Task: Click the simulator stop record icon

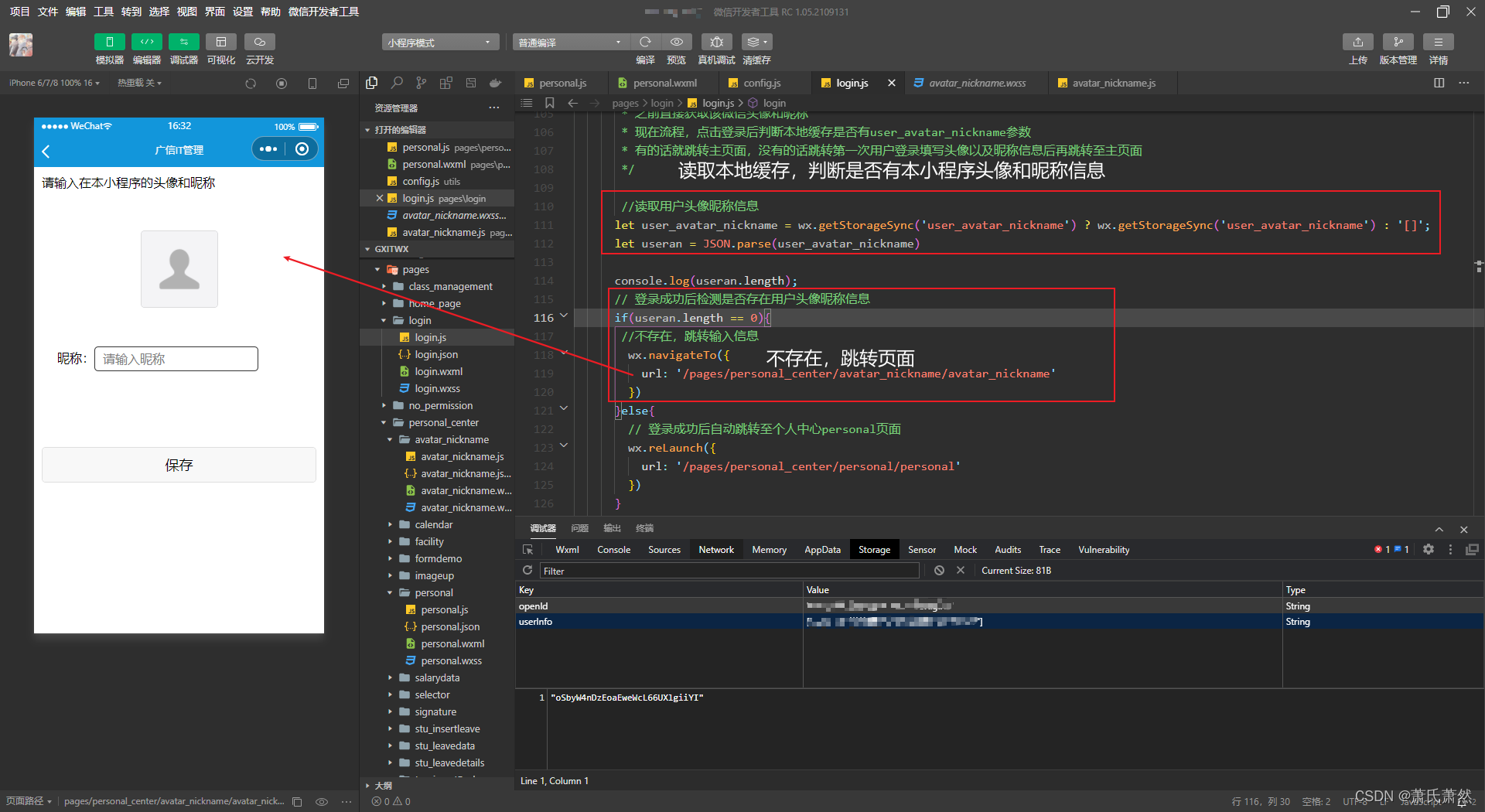Action: pyautogui.click(x=282, y=84)
